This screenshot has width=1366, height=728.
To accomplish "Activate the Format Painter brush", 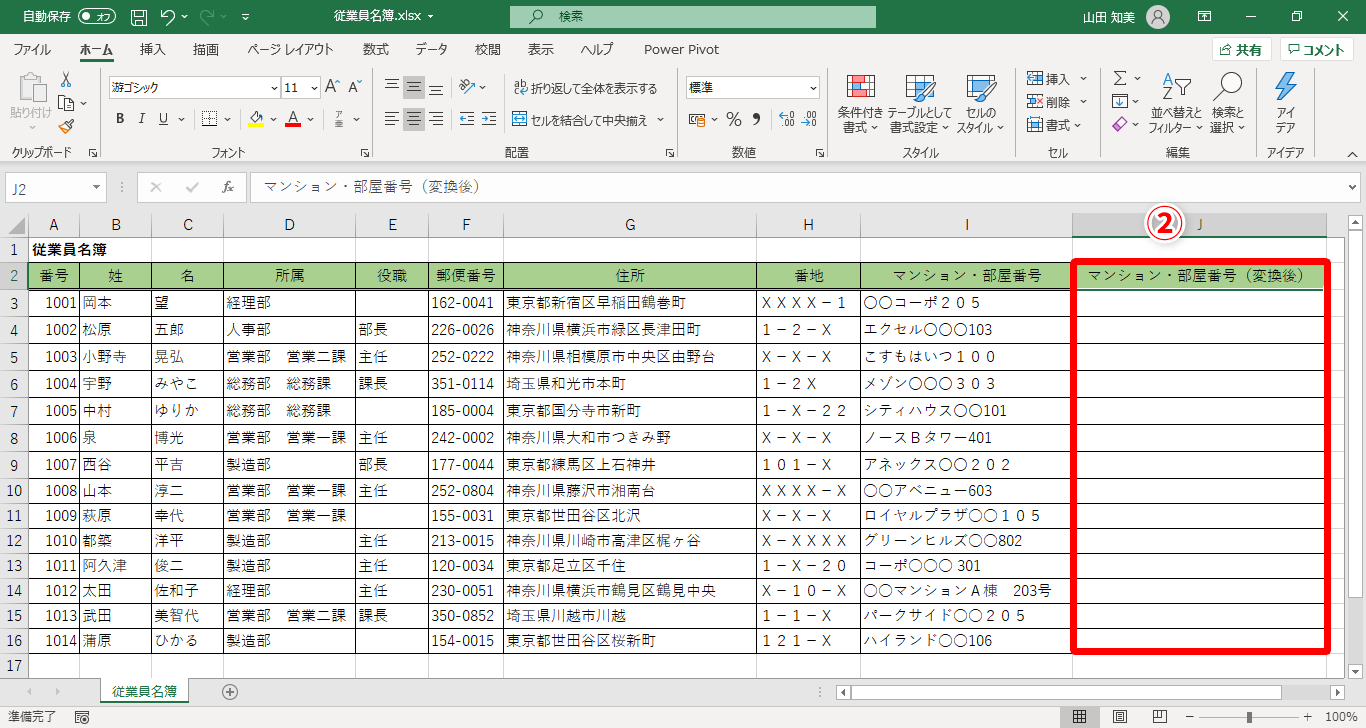I will pos(66,126).
